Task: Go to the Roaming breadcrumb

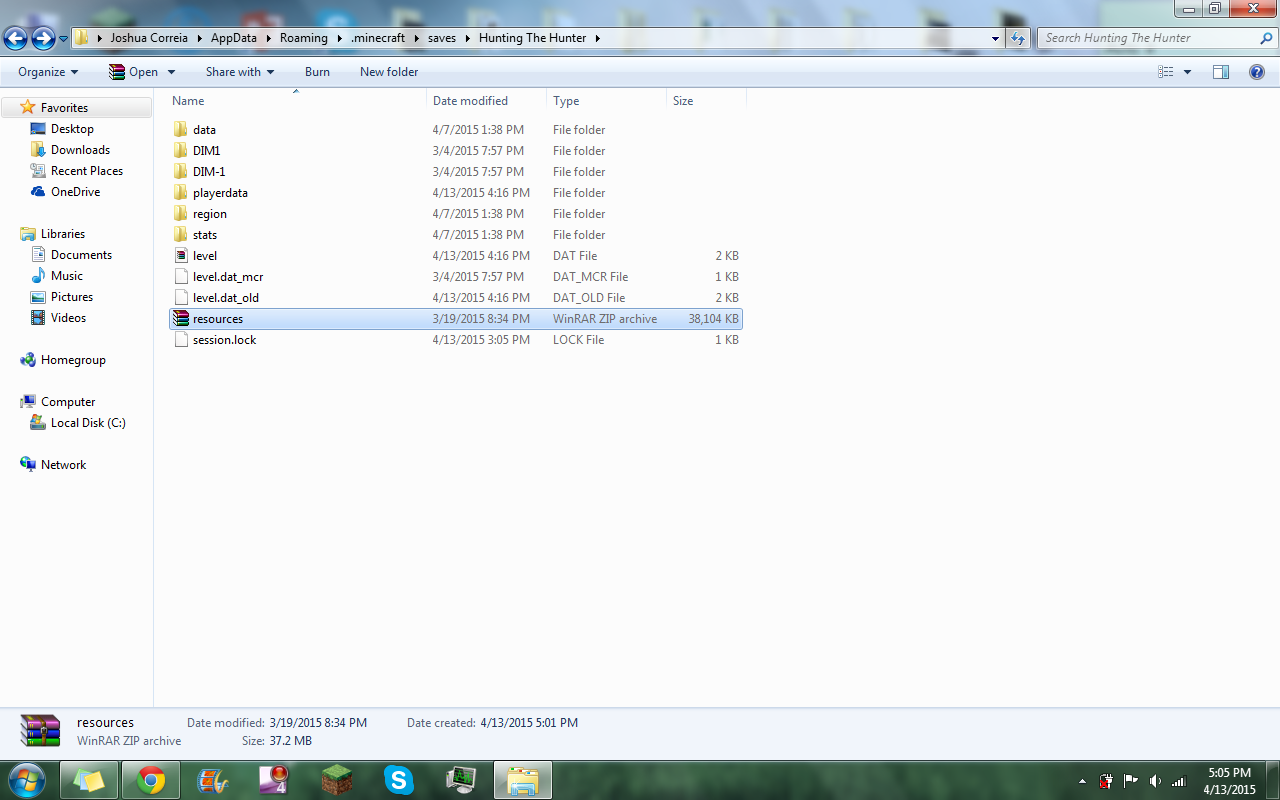Action: 304,38
